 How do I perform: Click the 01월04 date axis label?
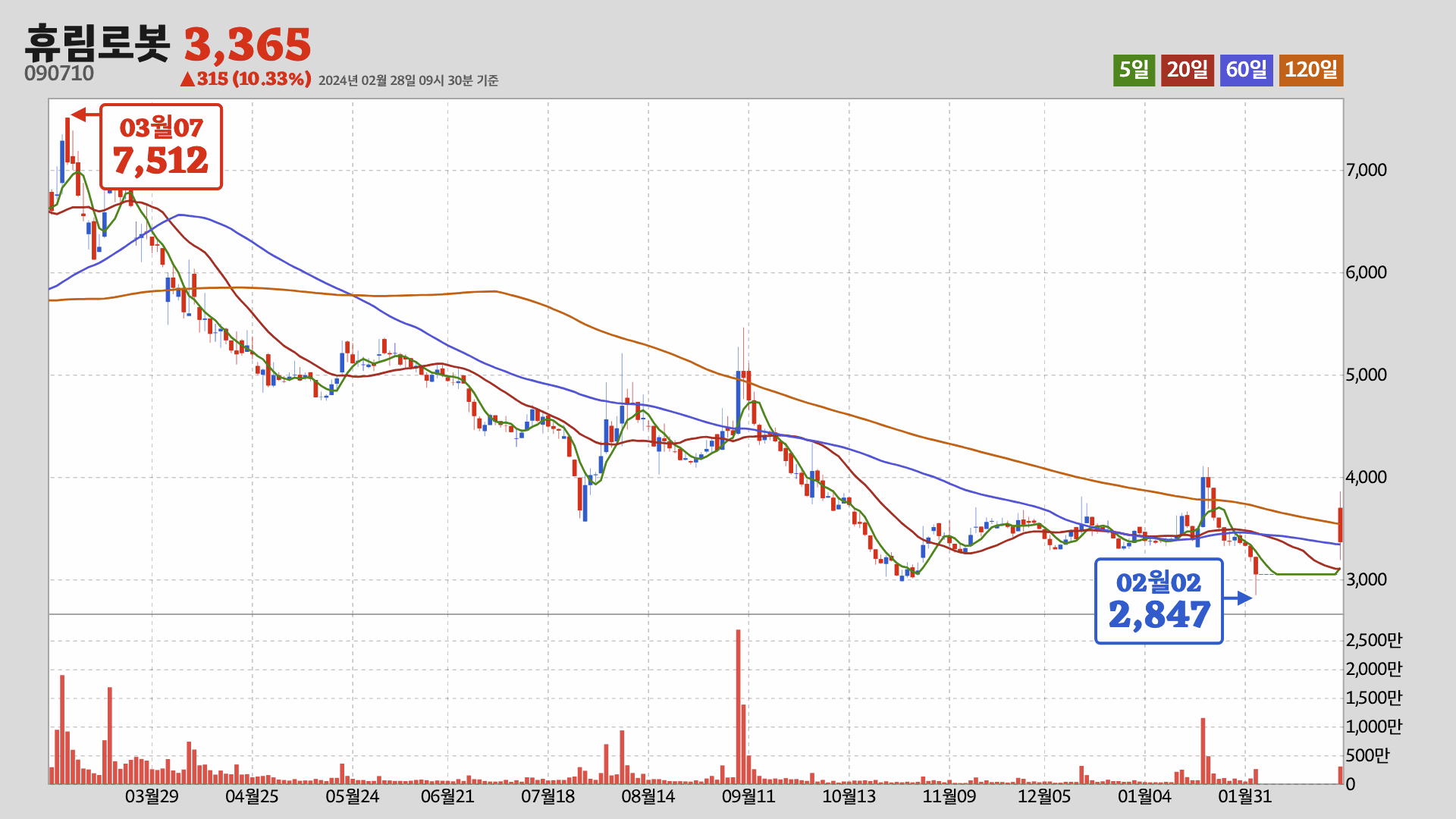[x=1145, y=796]
